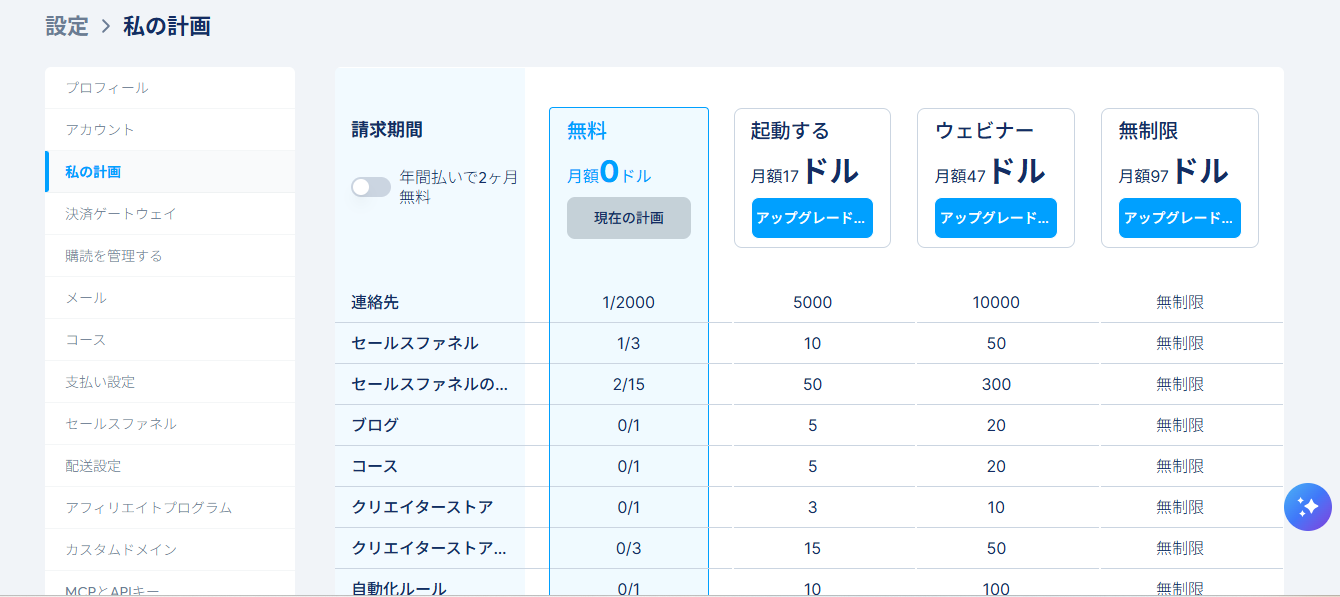Click the ブログ row label
Viewport: 1340px width, 597px height.
(x=375, y=425)
